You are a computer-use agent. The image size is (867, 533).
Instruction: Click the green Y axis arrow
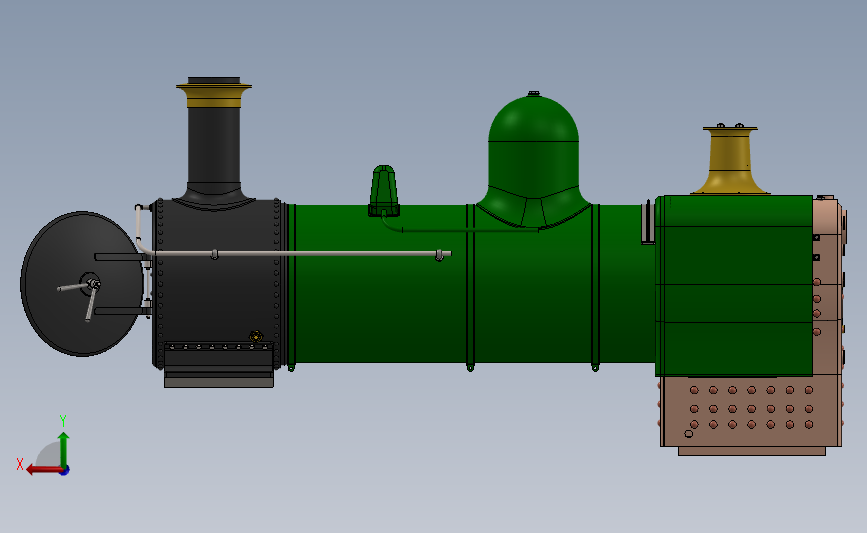point(64,450)
